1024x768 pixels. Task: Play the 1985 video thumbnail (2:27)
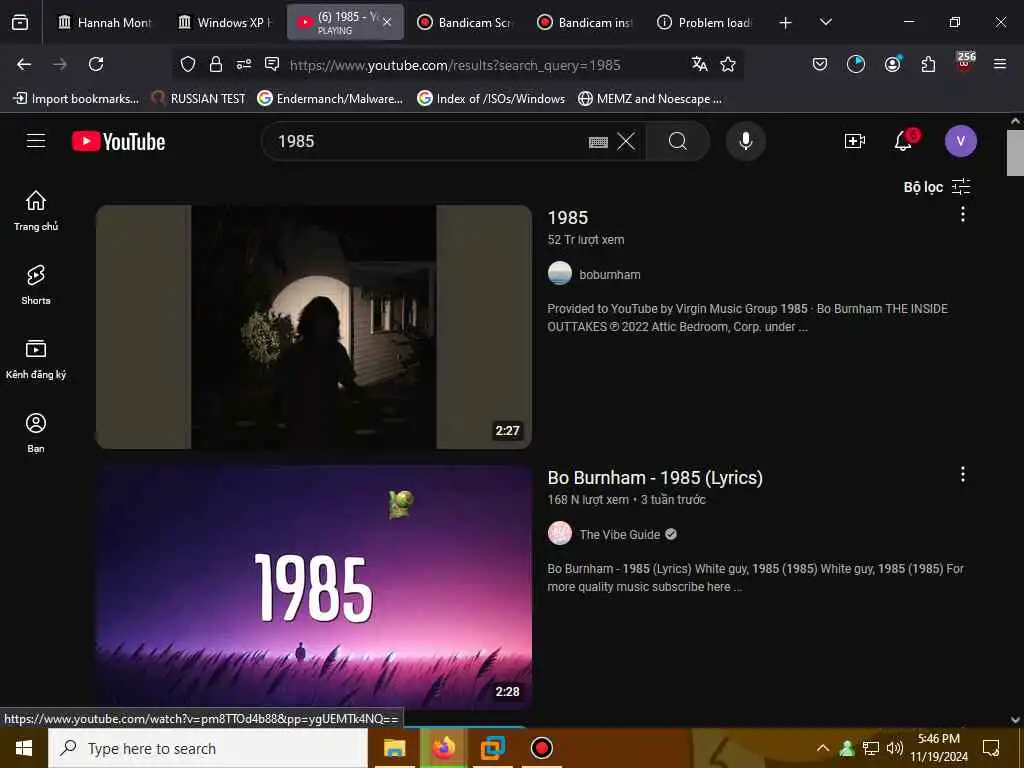click(314, 327)
